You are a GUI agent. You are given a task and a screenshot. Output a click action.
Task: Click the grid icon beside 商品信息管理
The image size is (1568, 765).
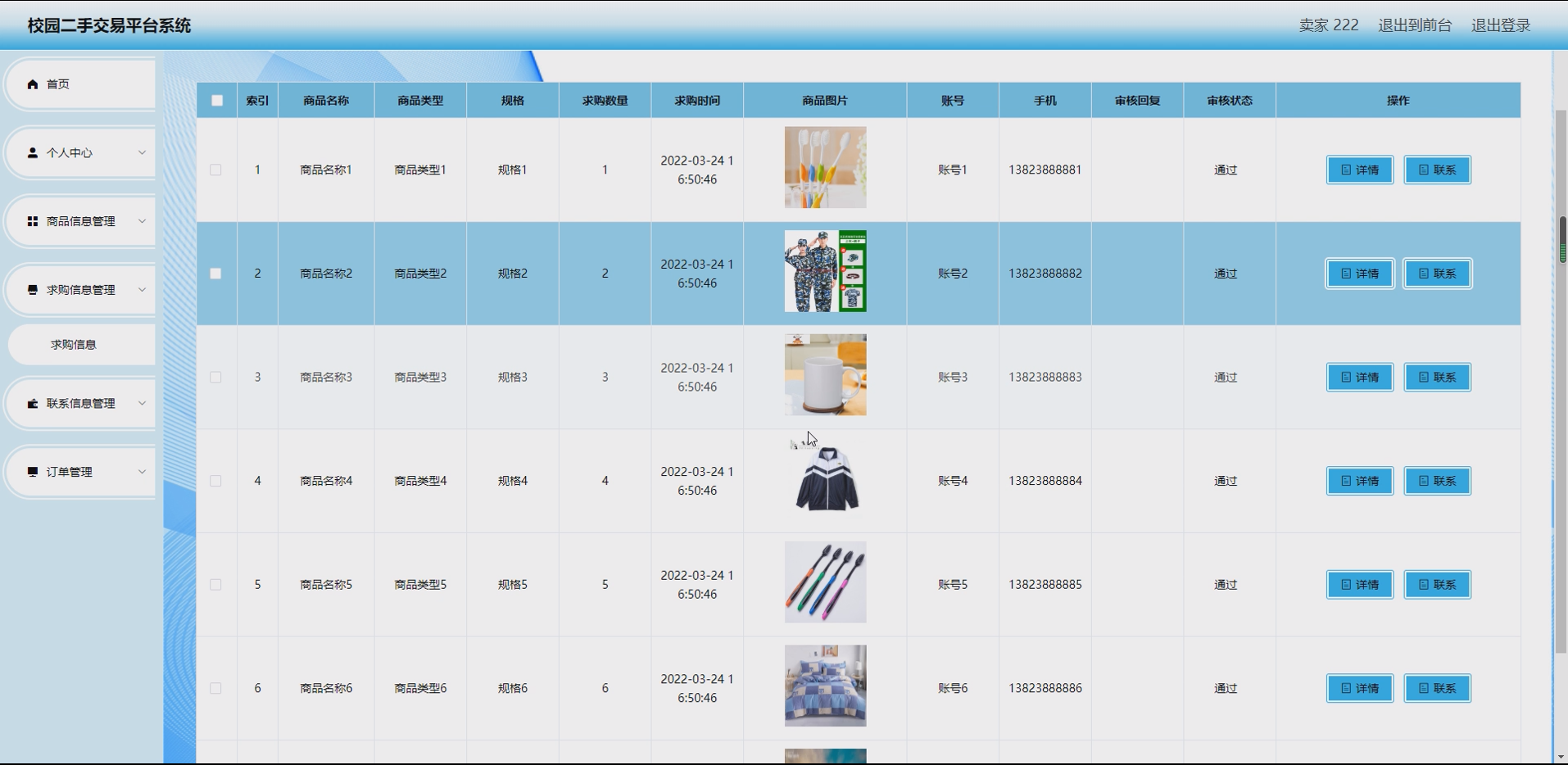(33, 221)
